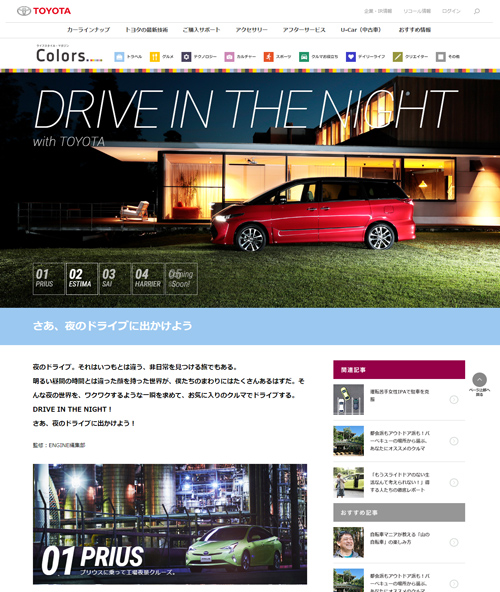Open the アフターサービス menu
Screen dimensions: 500x592
click(x=304, y=30)
